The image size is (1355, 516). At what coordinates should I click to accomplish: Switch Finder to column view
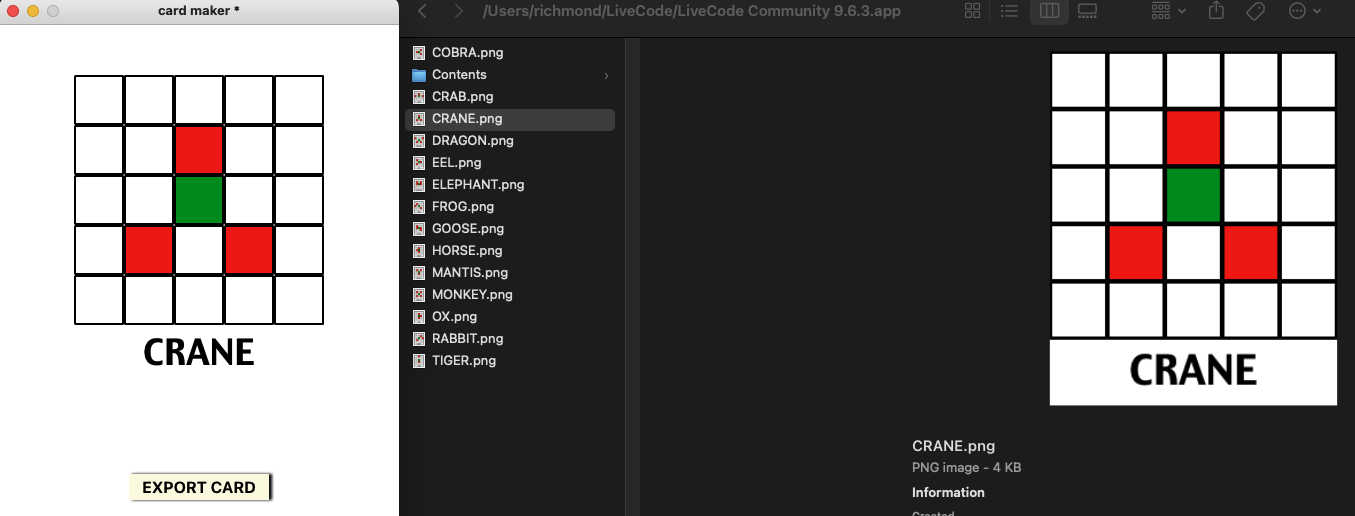[x=1049, y=11]
